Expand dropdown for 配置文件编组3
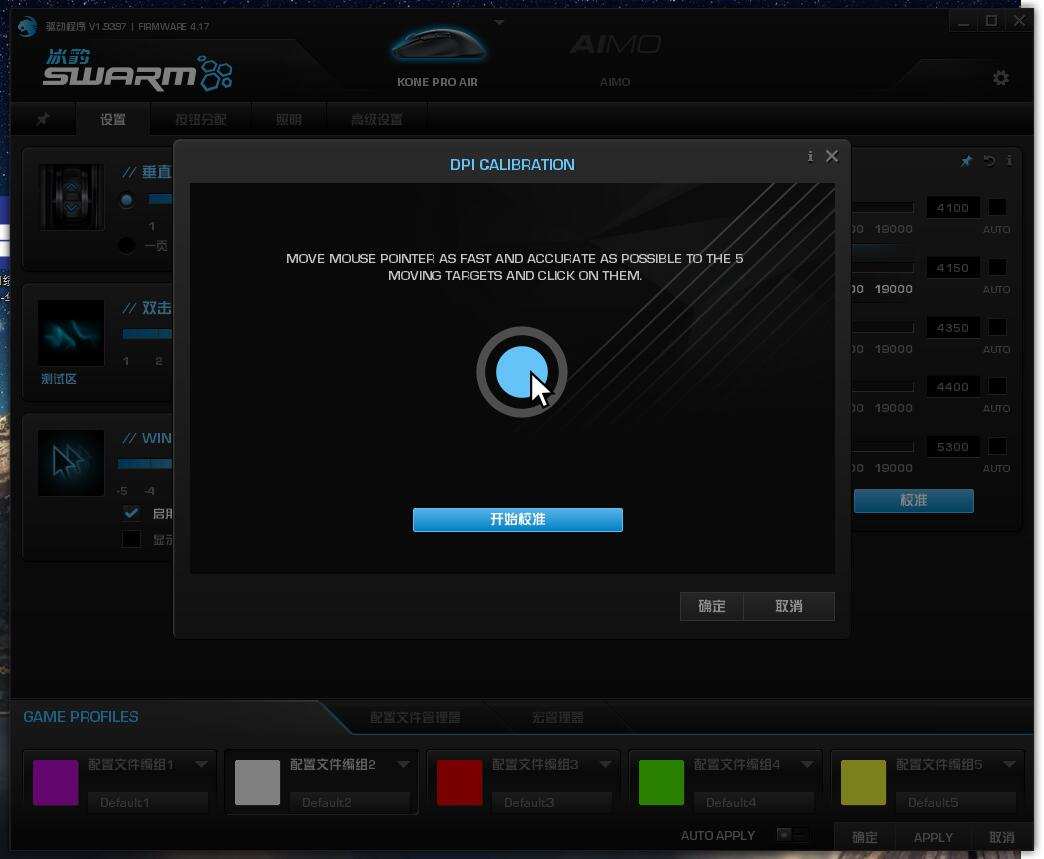The image size is (1044, 859). pos(605,764)
